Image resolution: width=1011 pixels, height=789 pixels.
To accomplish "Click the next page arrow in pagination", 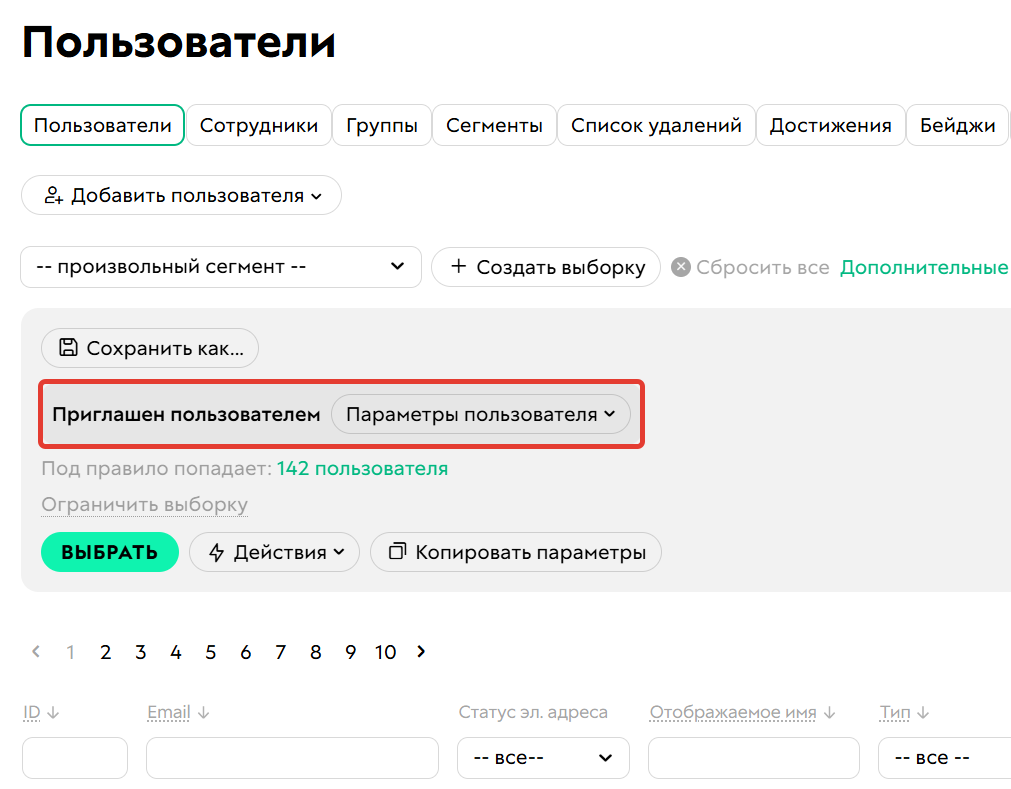I will 420,651.
